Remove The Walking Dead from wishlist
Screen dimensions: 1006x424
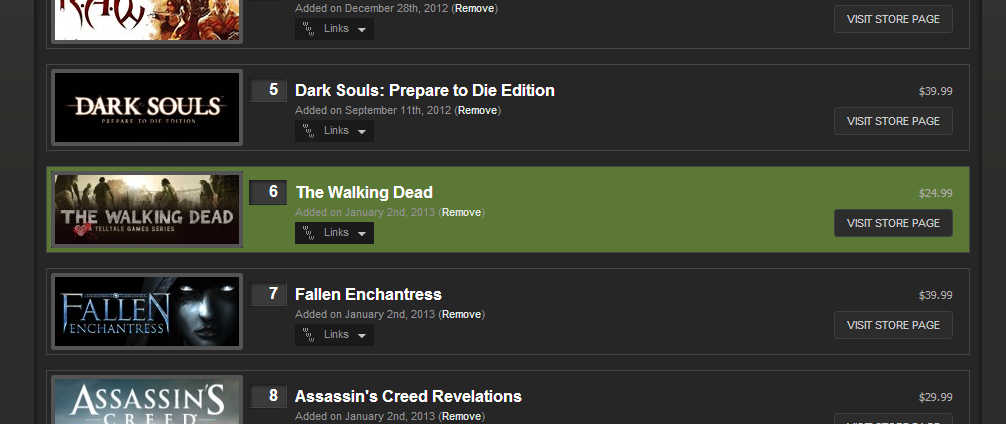tap(461, 212)
